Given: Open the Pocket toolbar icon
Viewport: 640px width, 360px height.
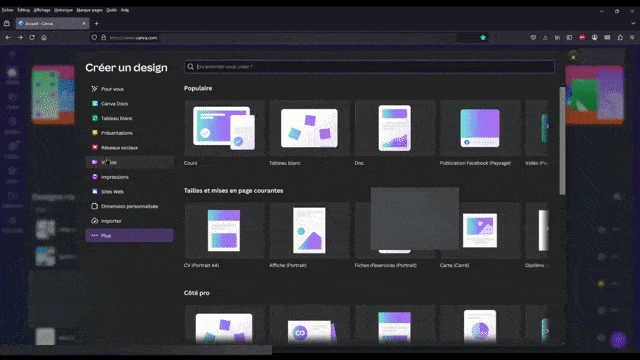Looking at the screenshot, I should [533, 37].
